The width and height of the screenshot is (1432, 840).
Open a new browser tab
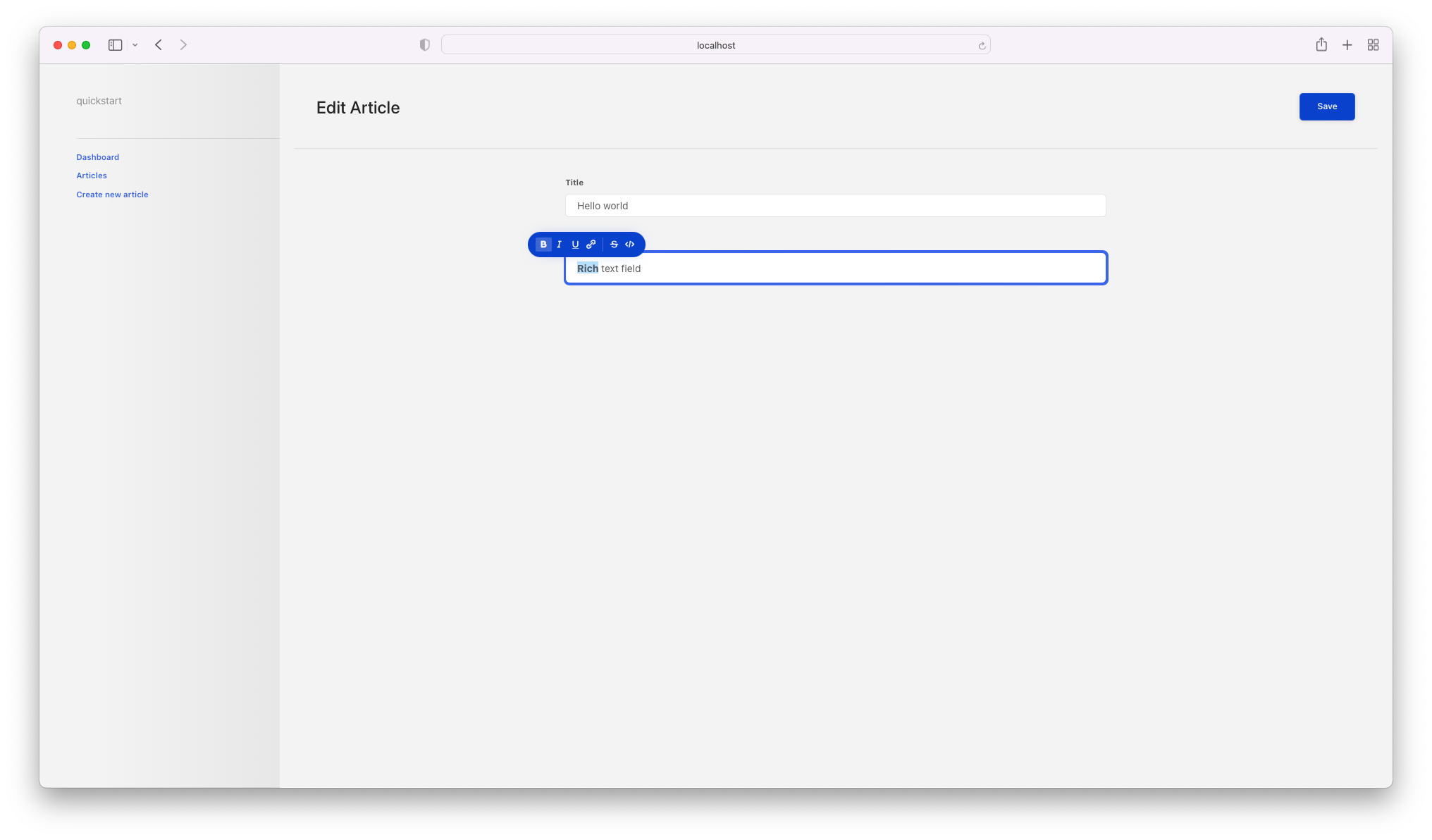click(1347, 45)
